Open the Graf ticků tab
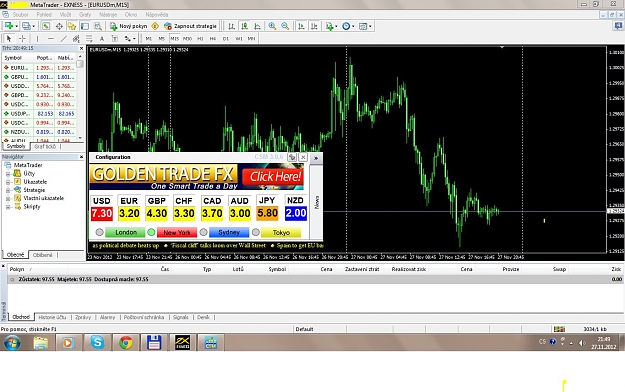The width and height of the screenshot is (625, 392). click(x=45, y=147)
